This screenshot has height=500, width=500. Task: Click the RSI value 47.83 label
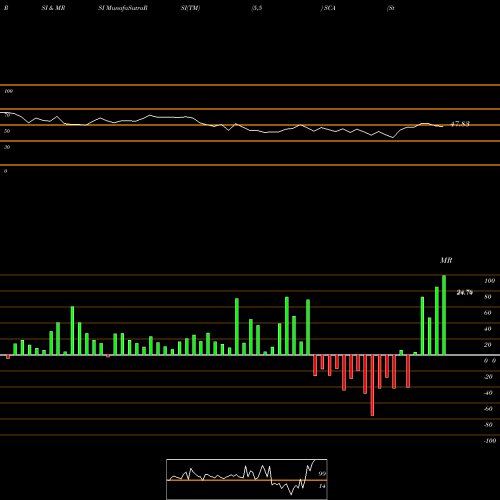coord(460,124)
